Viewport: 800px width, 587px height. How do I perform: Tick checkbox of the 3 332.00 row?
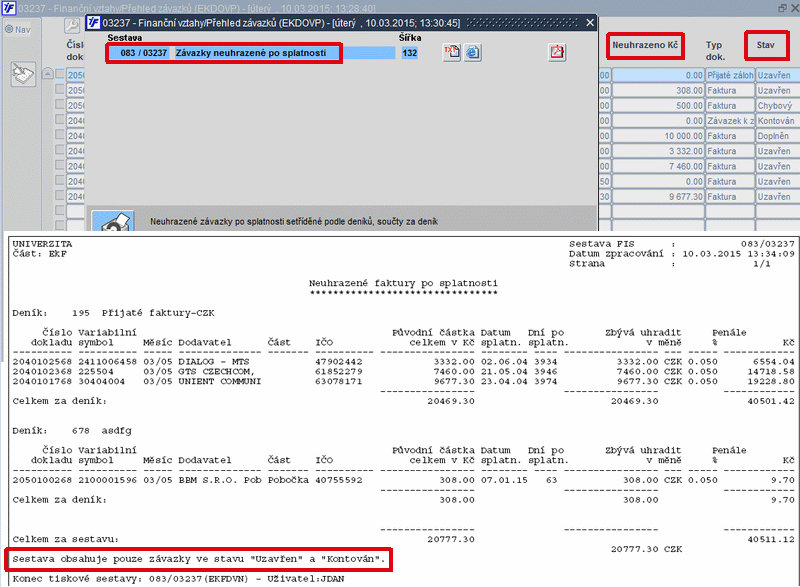60,150
